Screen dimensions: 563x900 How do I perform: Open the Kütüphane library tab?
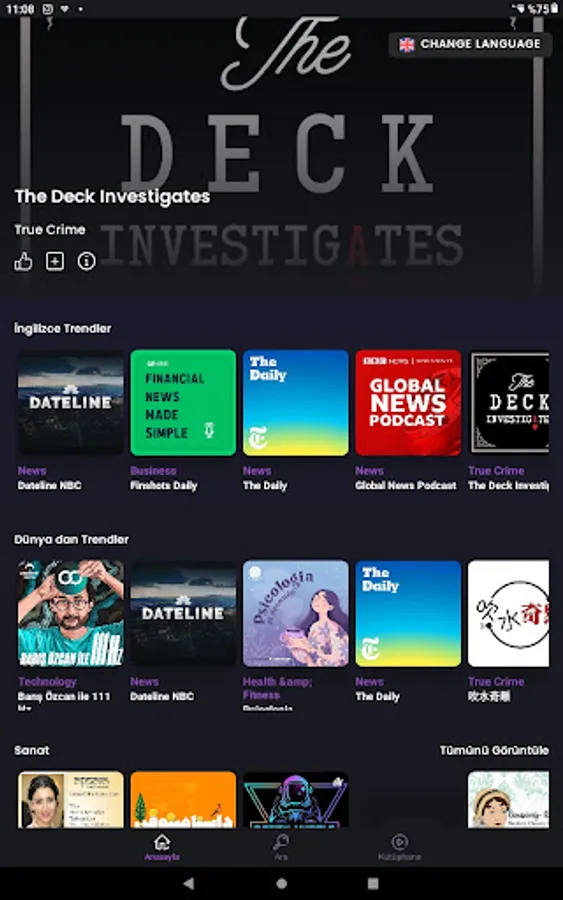click(x=399, y=847)
